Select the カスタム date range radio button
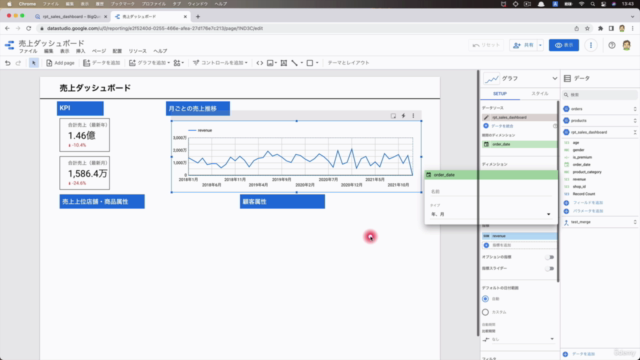 (x=485, y=312)
